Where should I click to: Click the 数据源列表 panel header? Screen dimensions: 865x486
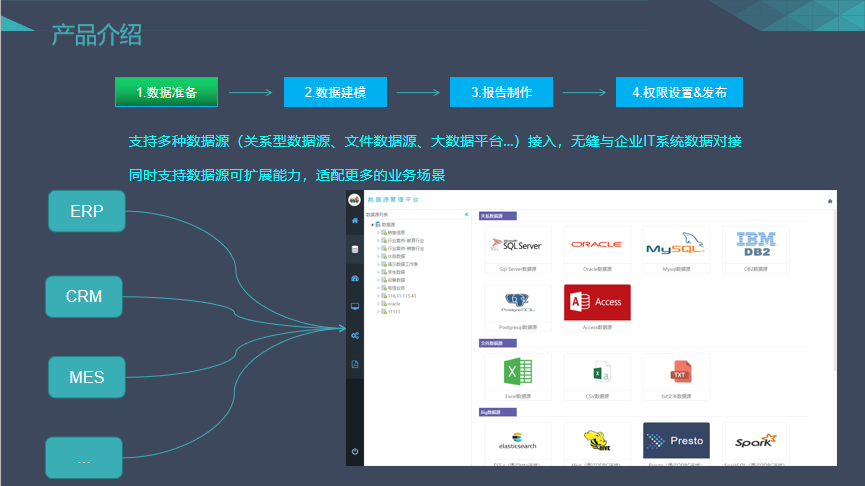[377, 215]
